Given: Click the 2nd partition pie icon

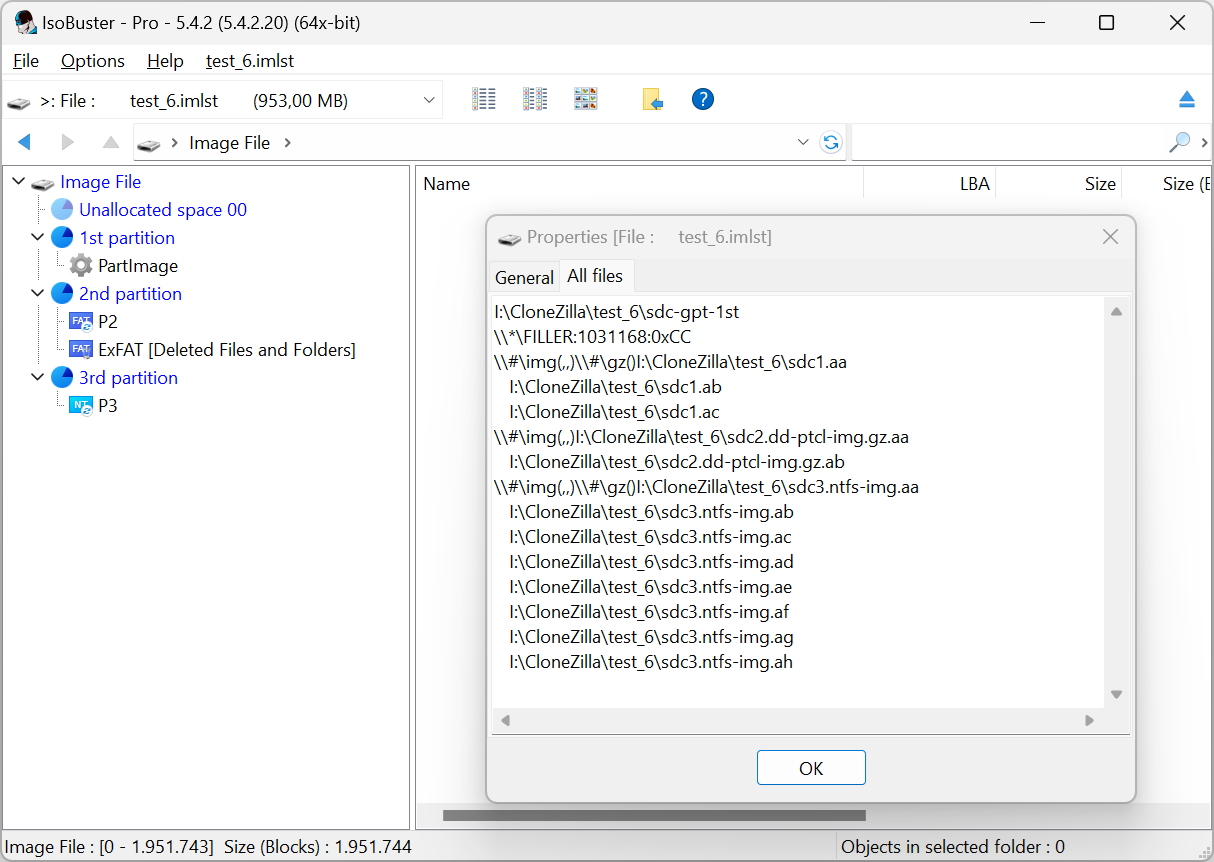Looking at the screenshot, I should pyautogui.click(x=62, y=294).
